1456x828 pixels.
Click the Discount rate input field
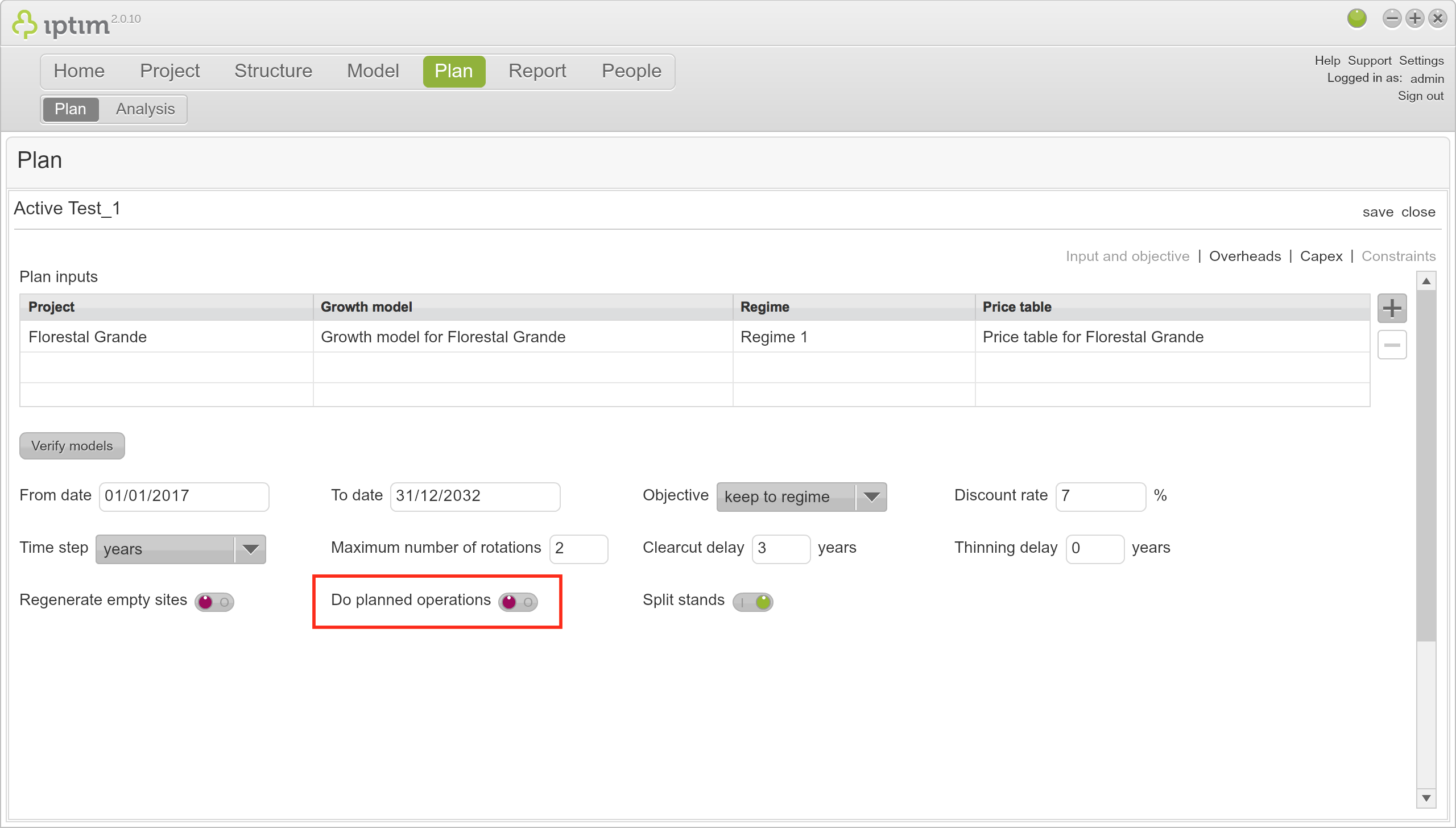(x=1101, y=497)
